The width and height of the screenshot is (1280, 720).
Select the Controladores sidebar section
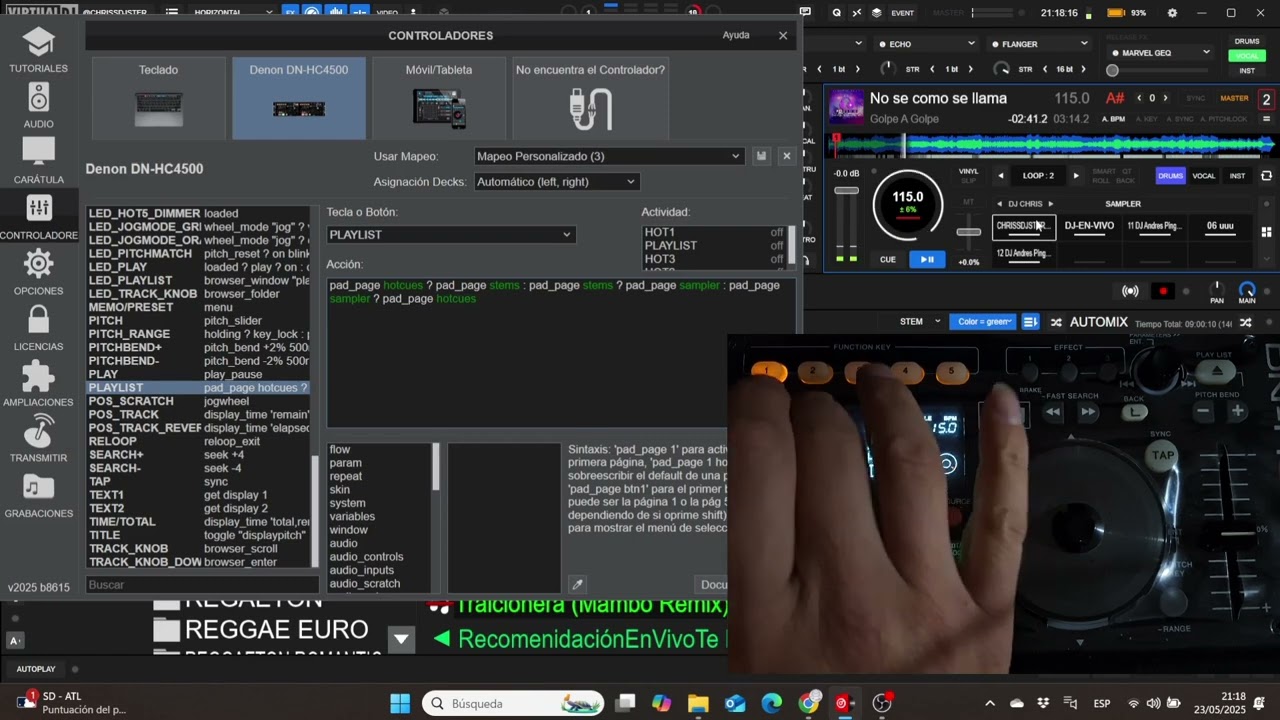pyautogui.click(x=38, y=217)
